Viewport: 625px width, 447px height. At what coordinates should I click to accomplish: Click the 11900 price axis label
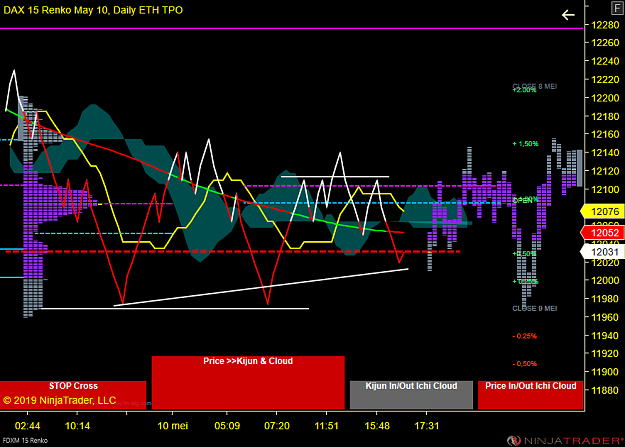pyautogui.click(x=605, y=372)
